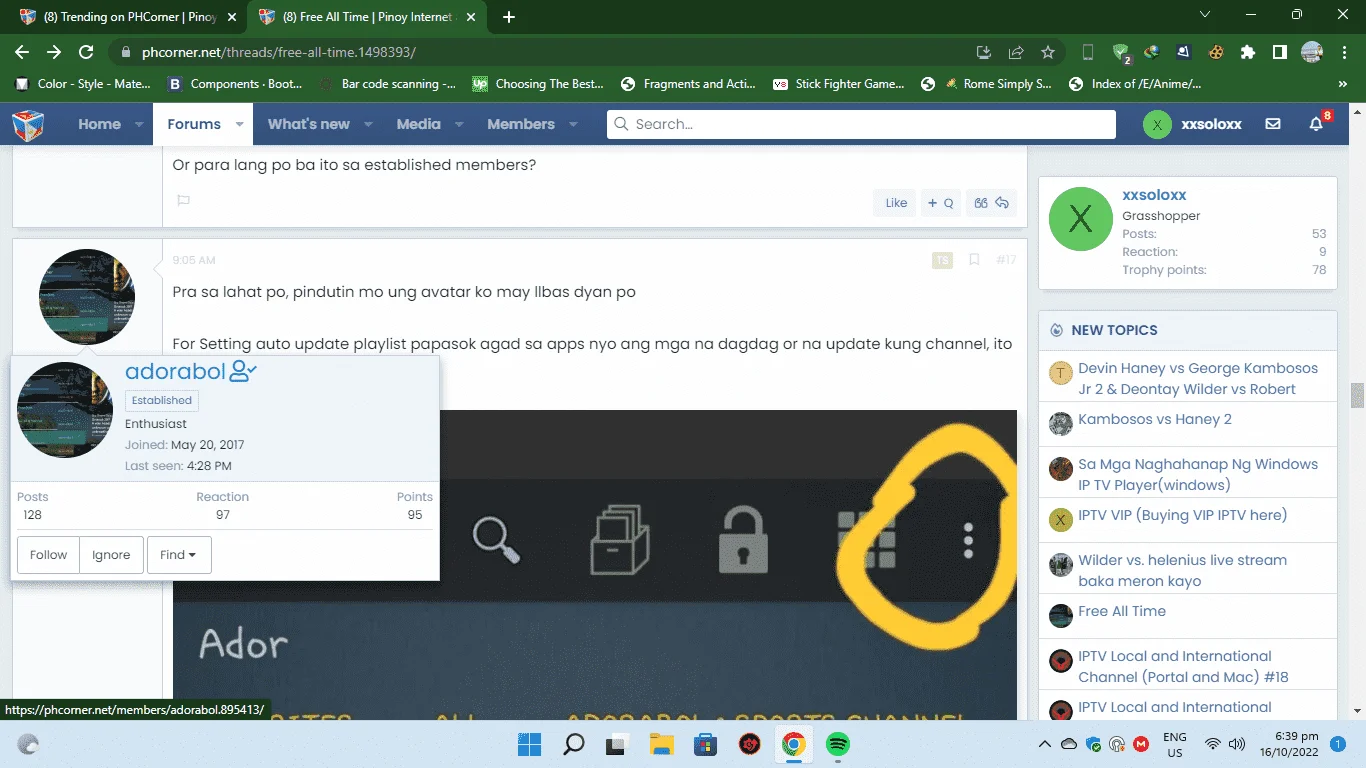Click the browser forward arrow
1366x768 pixels.
(54, 52)
